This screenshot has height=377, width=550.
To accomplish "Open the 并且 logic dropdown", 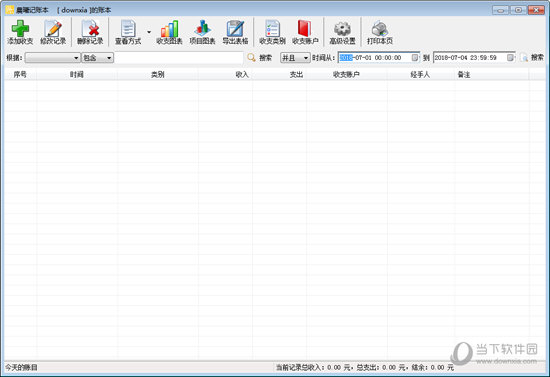I will pos(295,58).
